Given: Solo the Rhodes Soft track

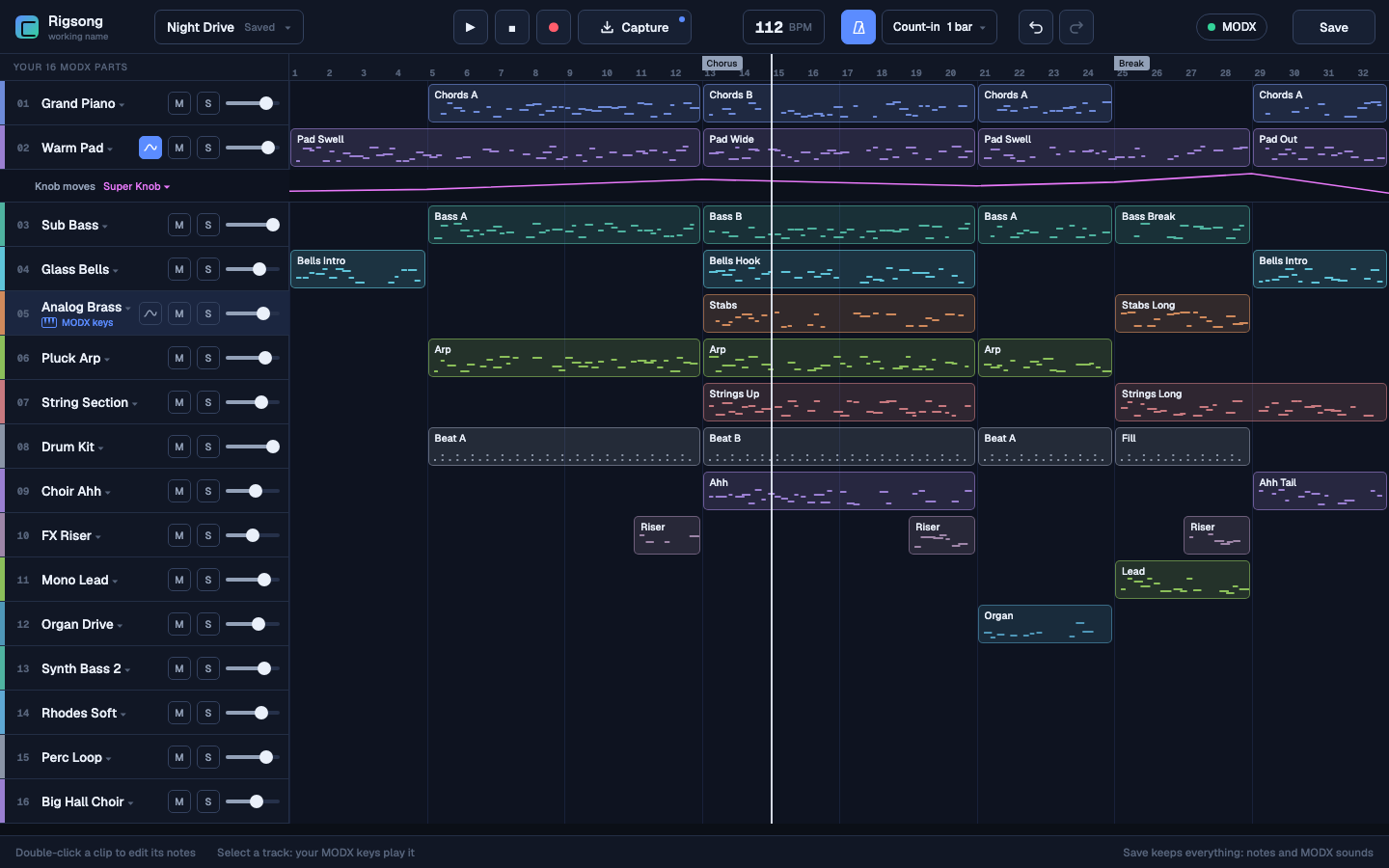Looking at the screenshot, I should 208,713.
